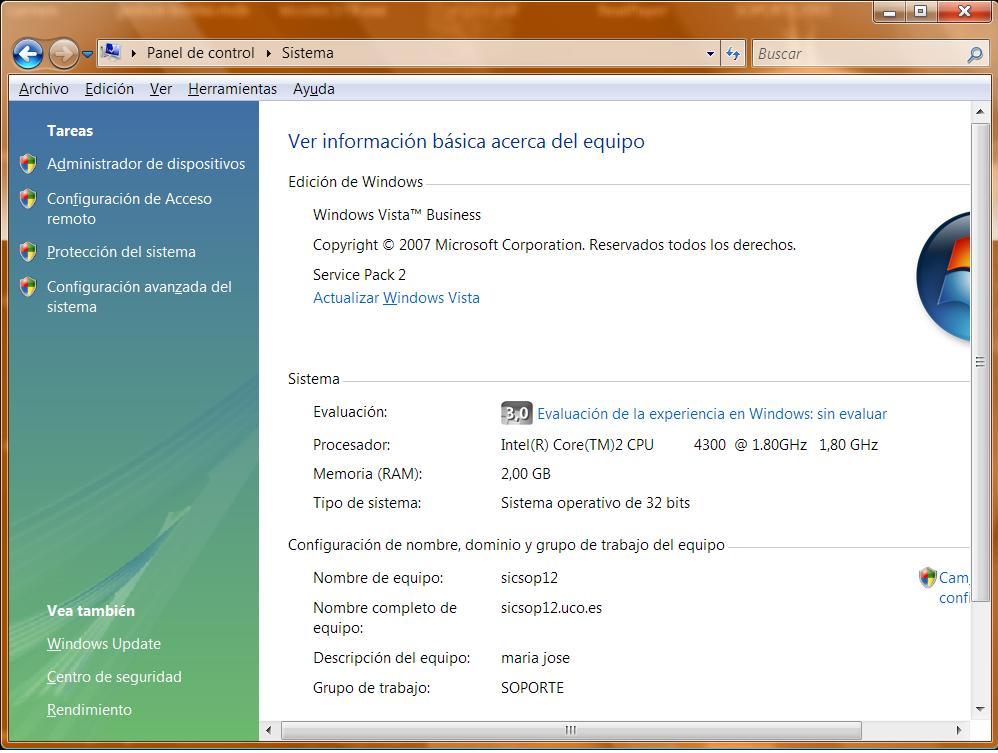The width and height of the screenshot is (998, 753).
Task: Click the Windows Vista logo orb image
Action: coord(943,278)
